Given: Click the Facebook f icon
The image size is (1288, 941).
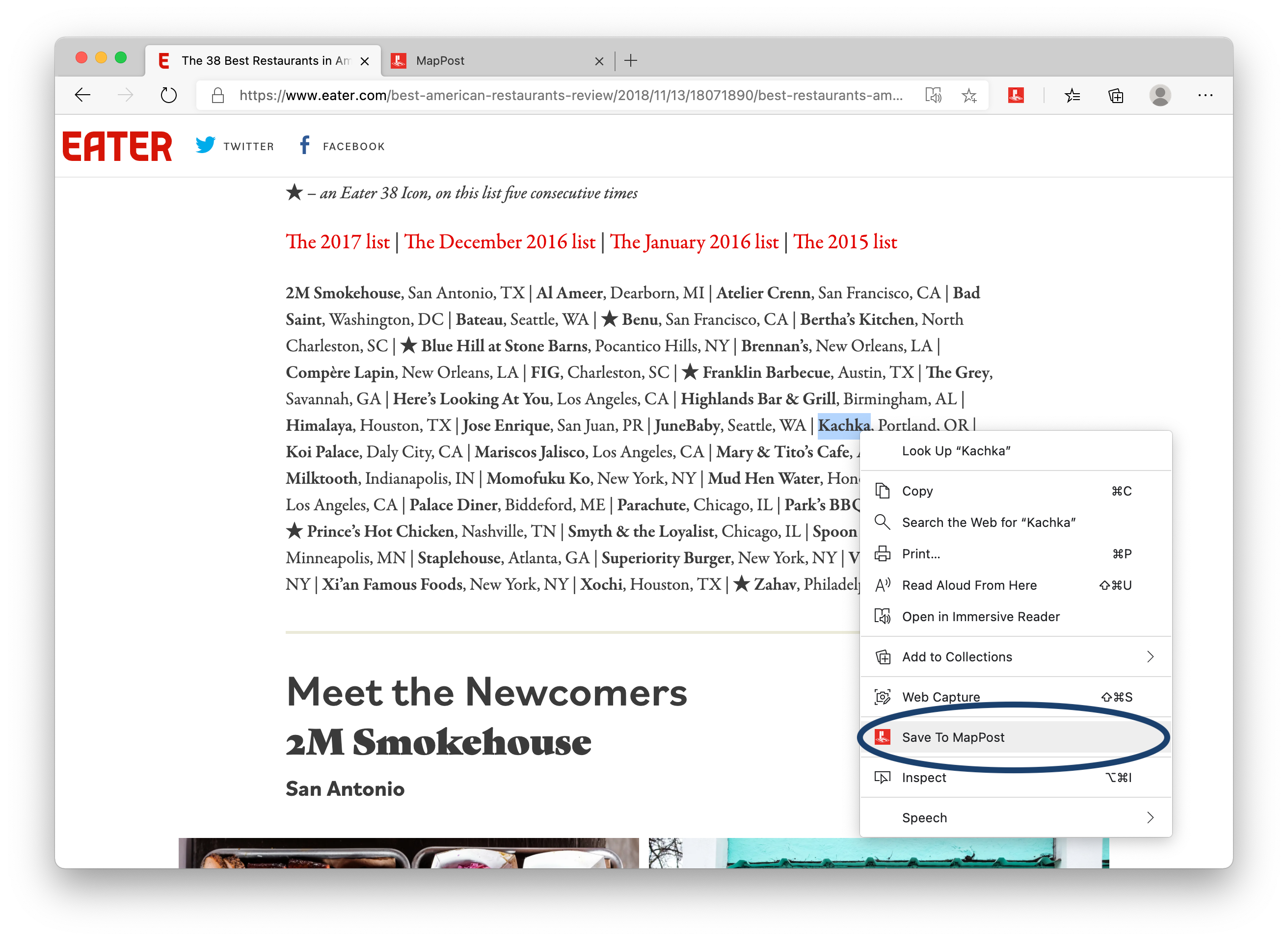Looking at the screenshot, I should coord(305,145).
